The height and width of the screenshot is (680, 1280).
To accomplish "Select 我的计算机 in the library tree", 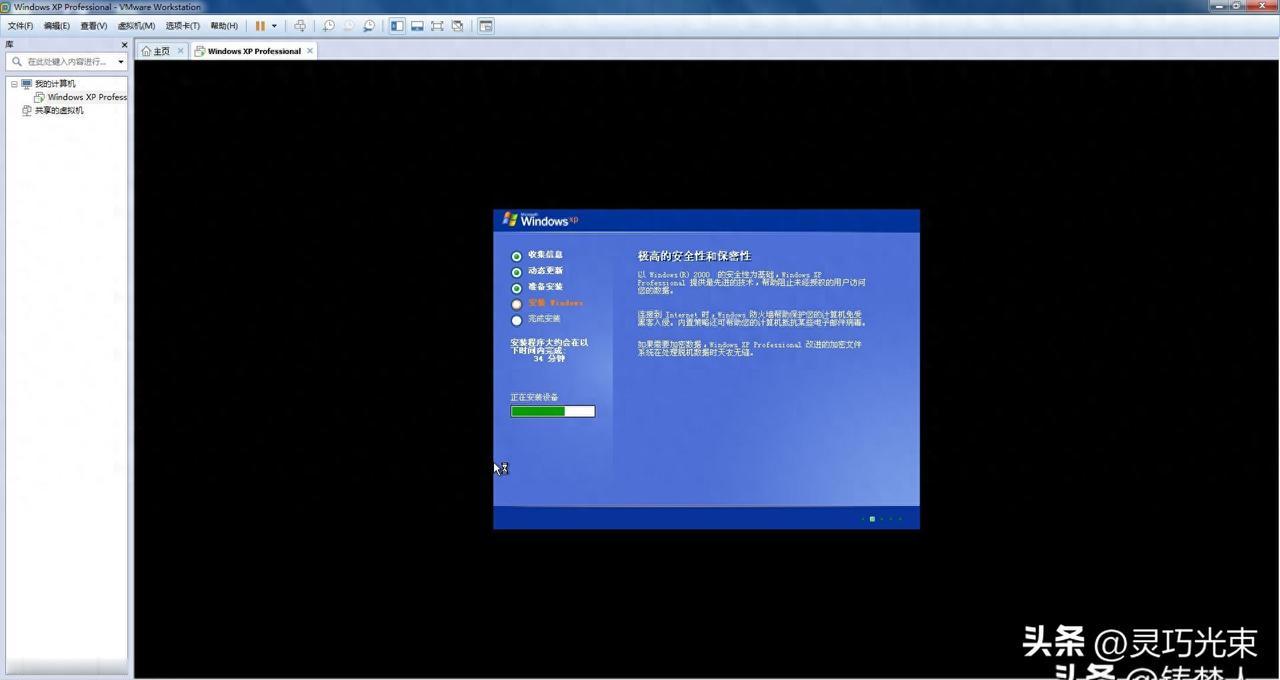I will [55, 84].
